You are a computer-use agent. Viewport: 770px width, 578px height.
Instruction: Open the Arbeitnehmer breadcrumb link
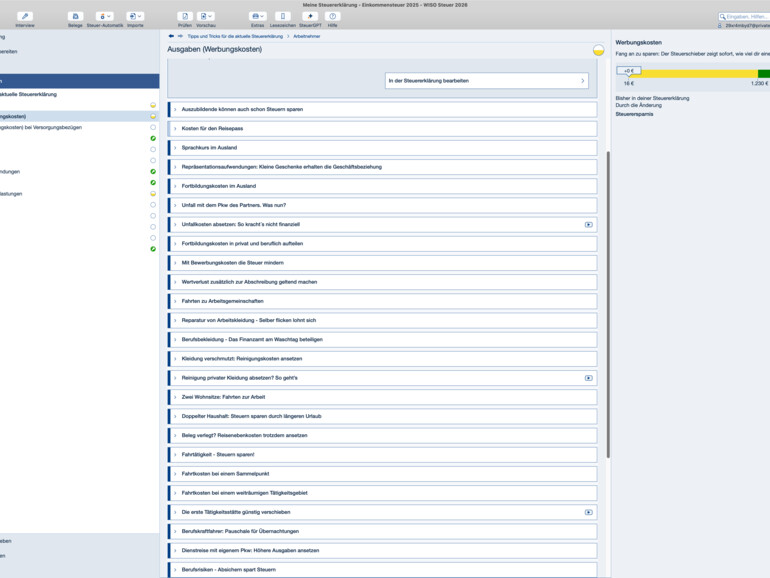coord(306,36)
